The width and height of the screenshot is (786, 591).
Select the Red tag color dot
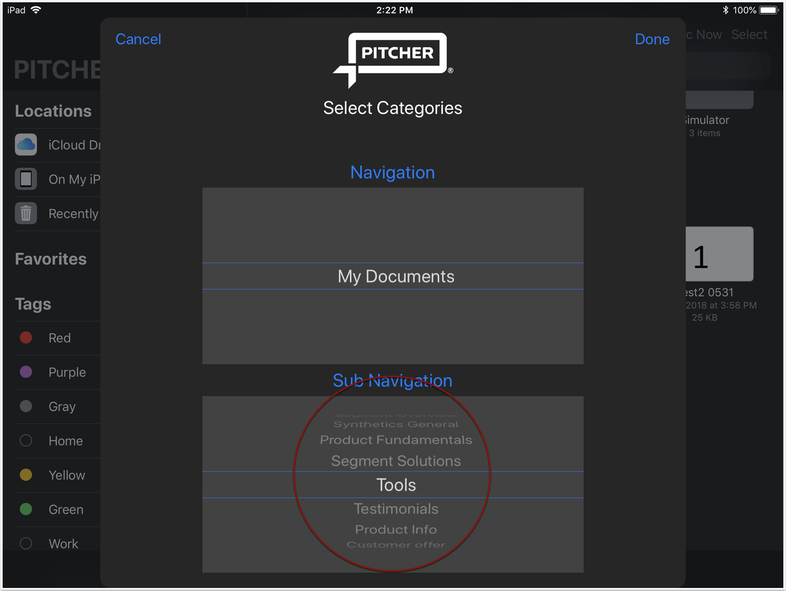coord(26,338)
